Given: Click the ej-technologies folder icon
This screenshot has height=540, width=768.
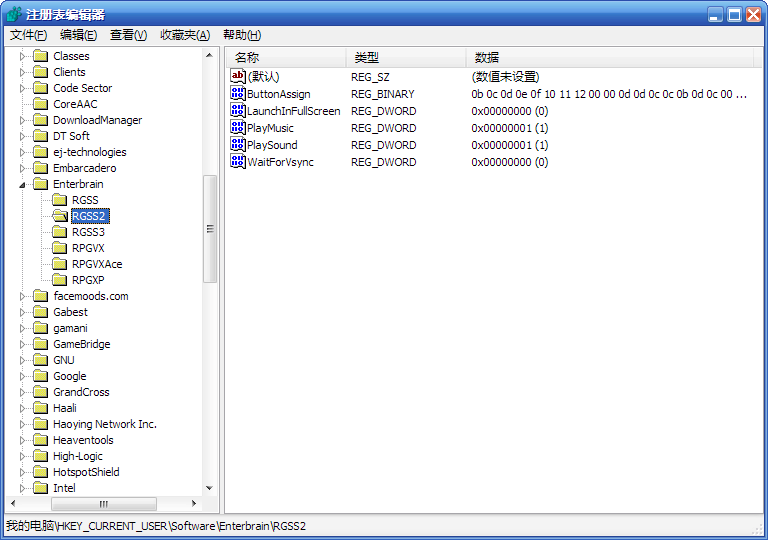Looking at the screenshot, I should tap(40, 152).
